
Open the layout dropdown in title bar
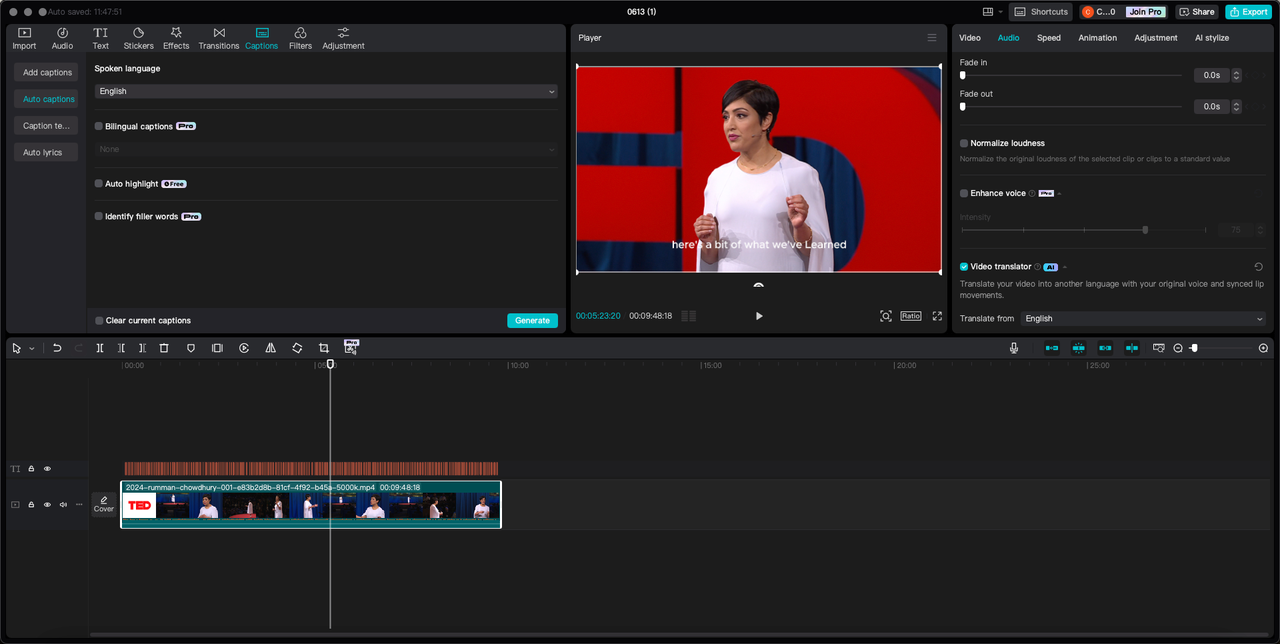pos(991,12)
